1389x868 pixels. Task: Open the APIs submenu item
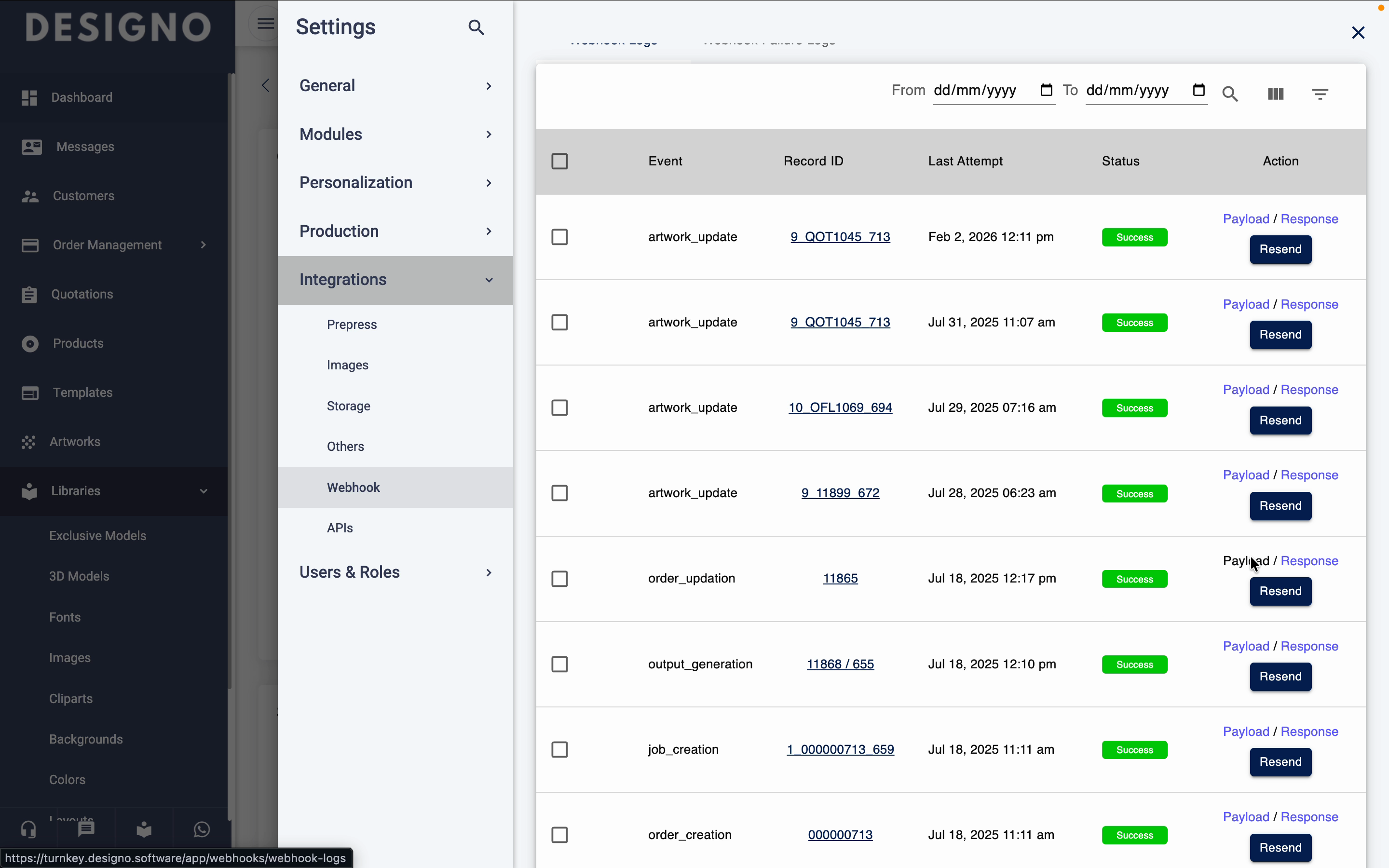340,528
